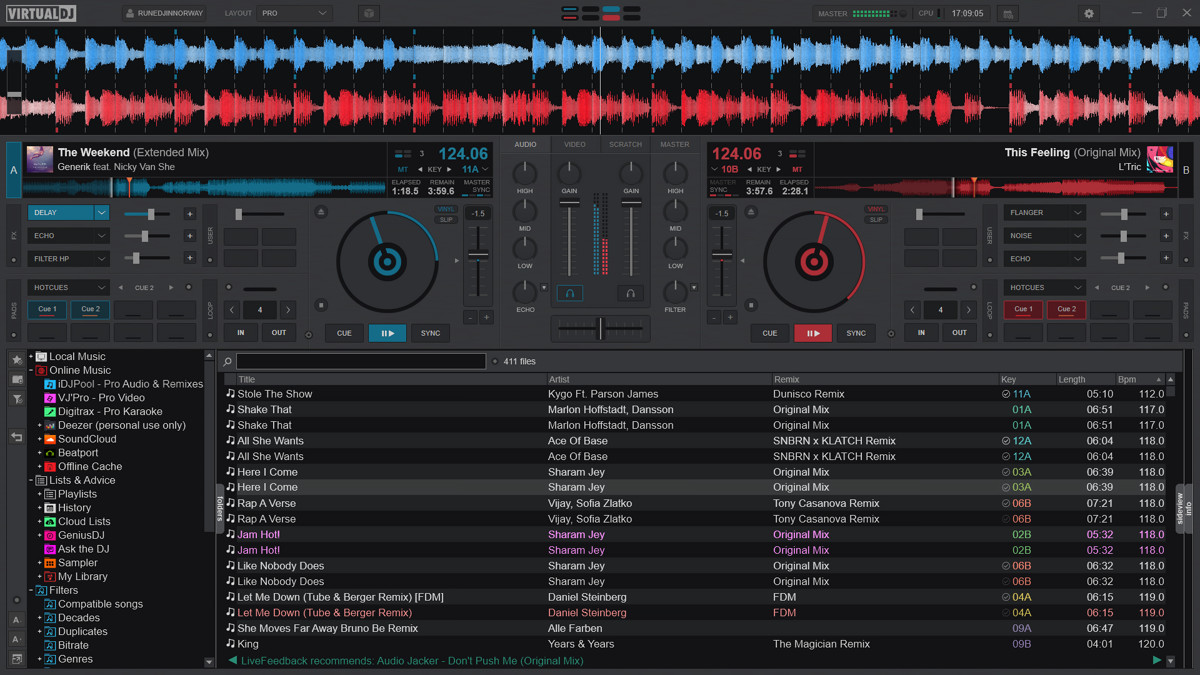Click the SoundCloud icon in the browser tree
The width and height of the screenshot is (1200, 675).
(x=50, y=439)
